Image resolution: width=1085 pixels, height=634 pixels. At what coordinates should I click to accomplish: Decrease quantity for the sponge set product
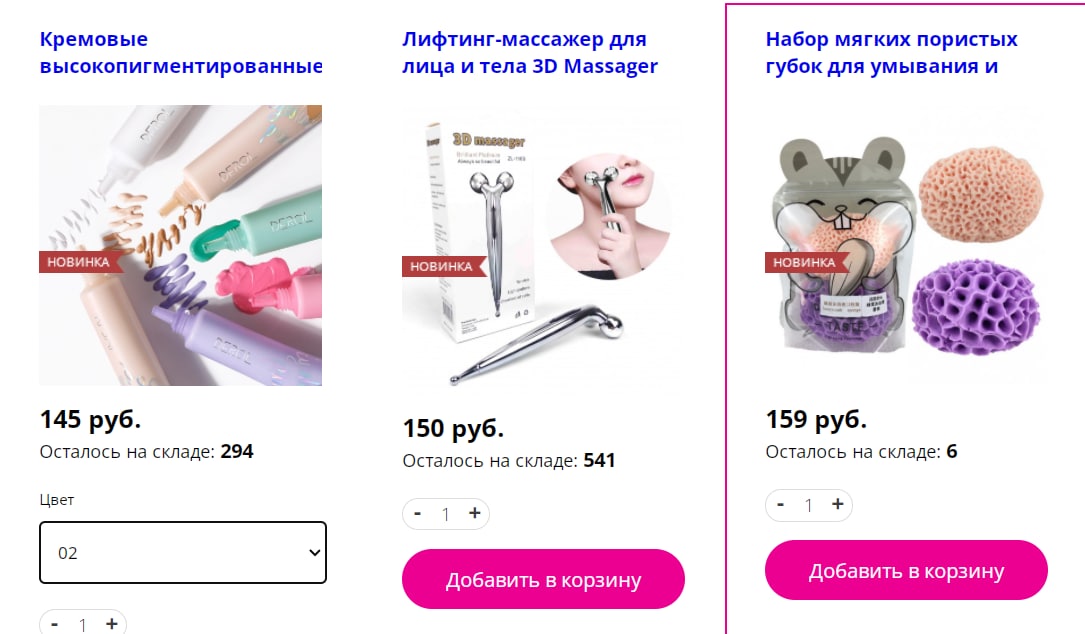781,505
